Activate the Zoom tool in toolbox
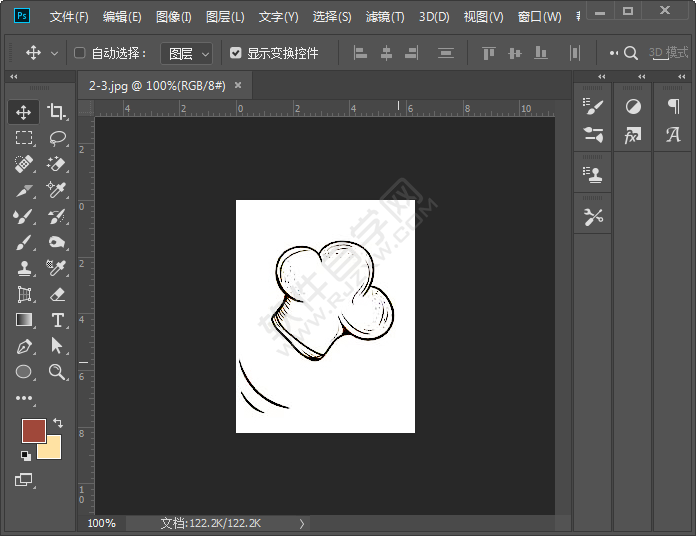696x536 pixels. [x=56, y=372]
